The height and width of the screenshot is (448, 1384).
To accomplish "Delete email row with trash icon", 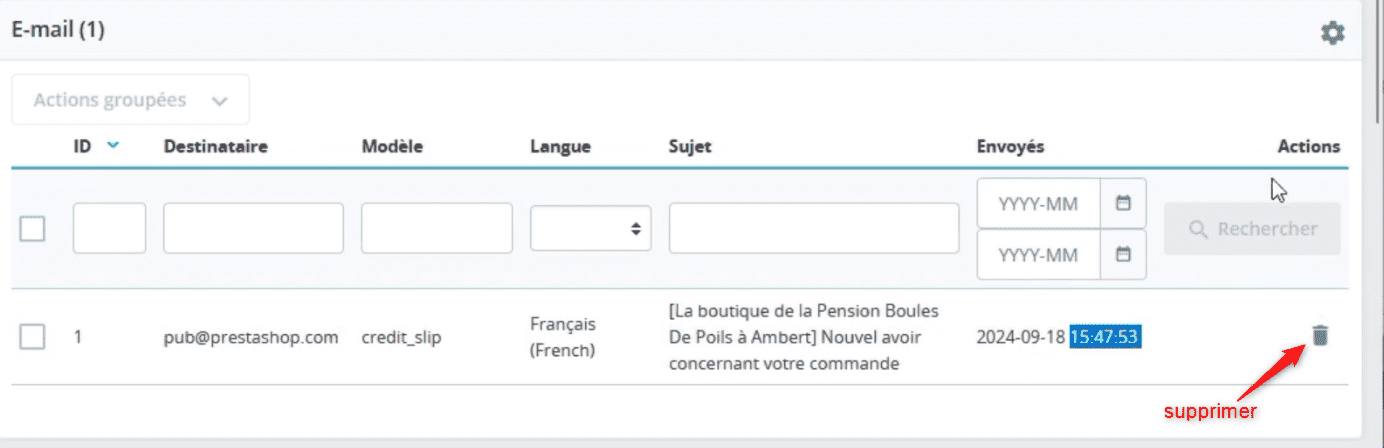I will [1320, 336].
